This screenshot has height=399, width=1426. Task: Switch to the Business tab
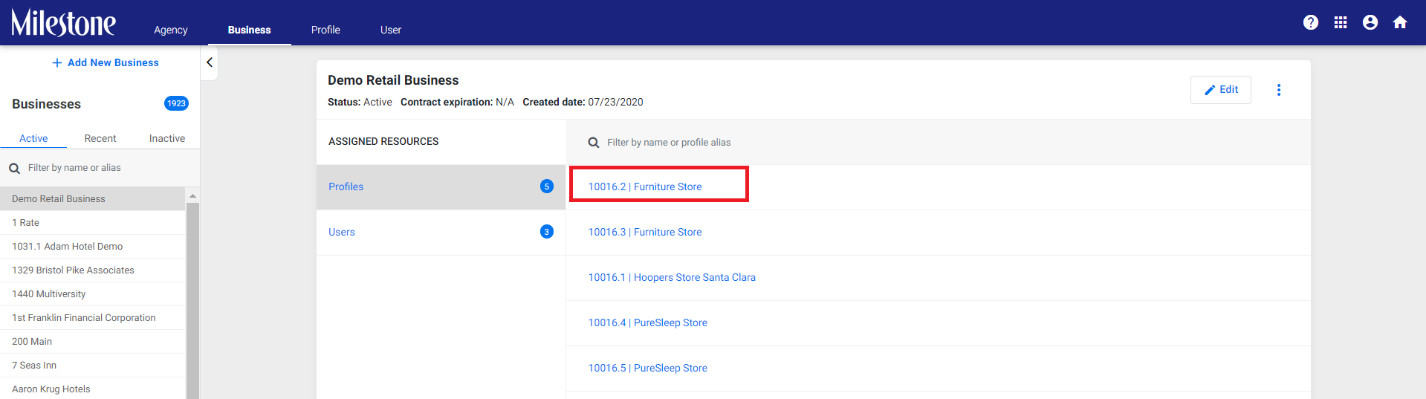click(x=249, y=30)
